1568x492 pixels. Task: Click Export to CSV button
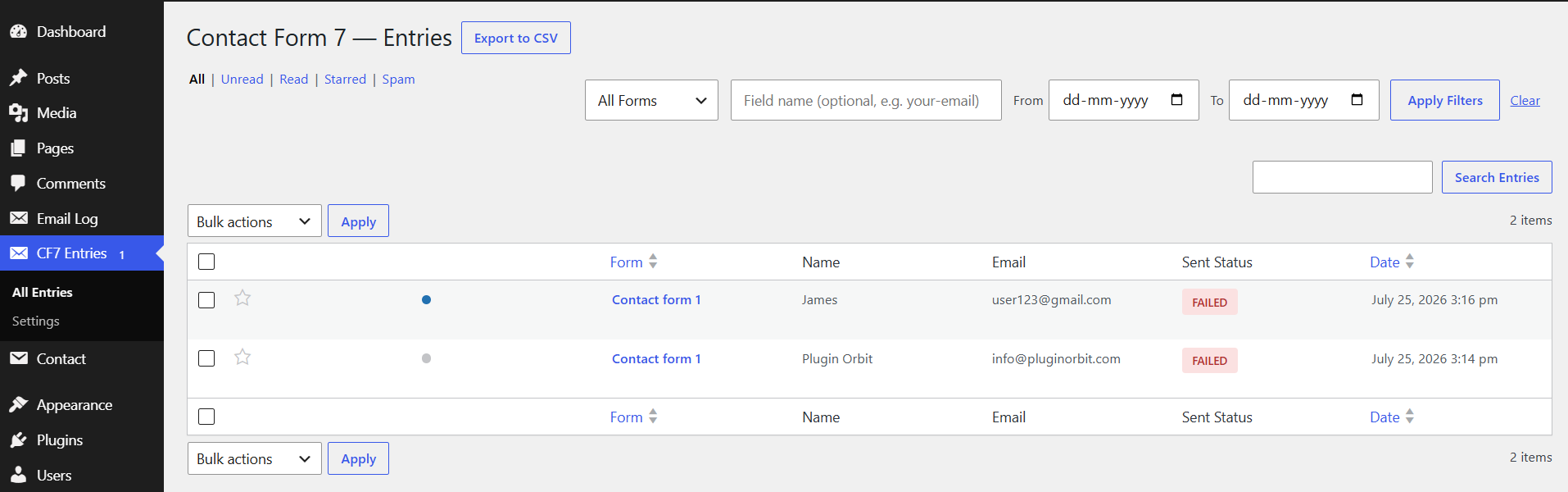[516, 38]
